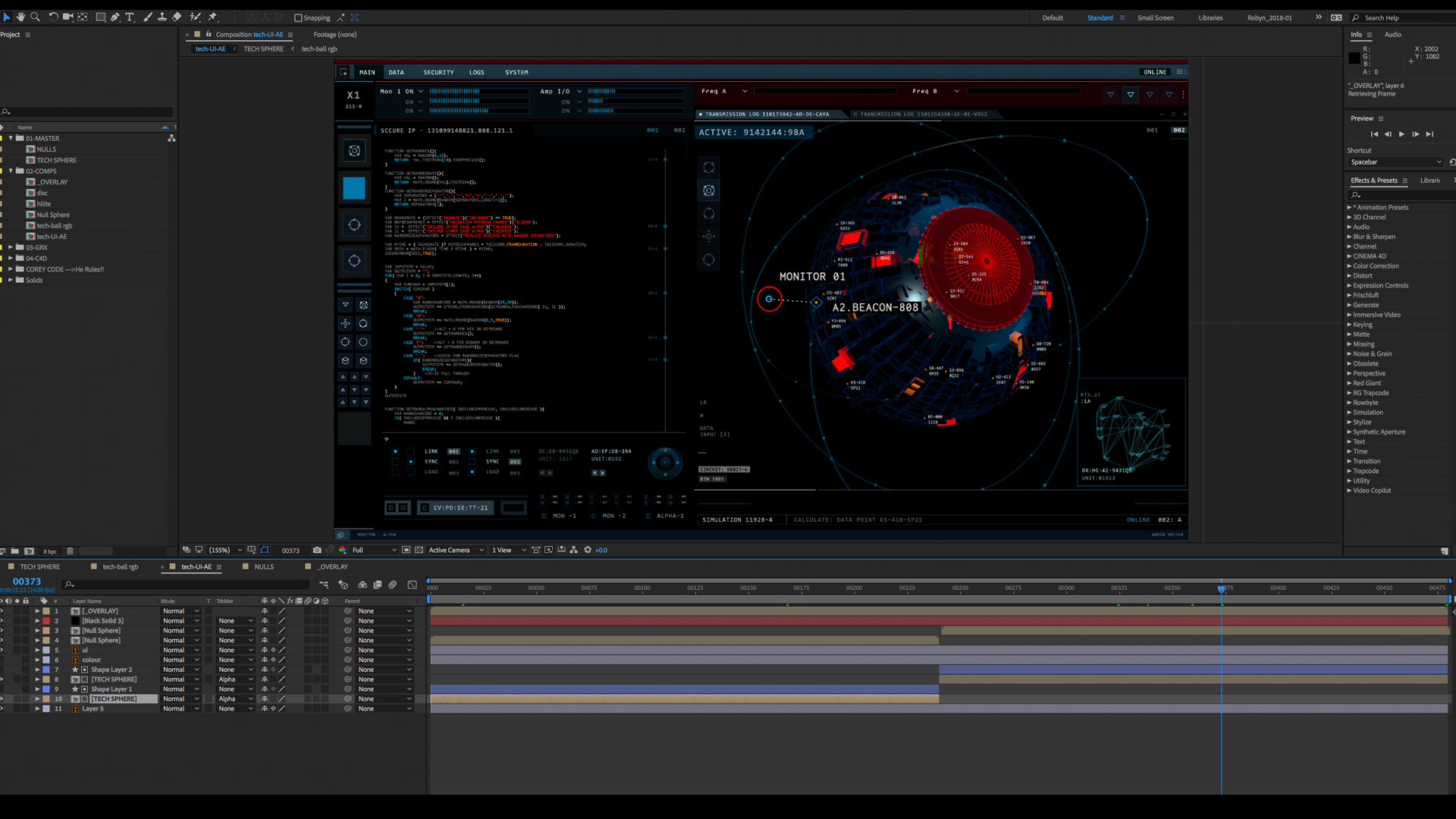Click the take snapshot camera icon
1456x819 pixels.
point(317,550)
